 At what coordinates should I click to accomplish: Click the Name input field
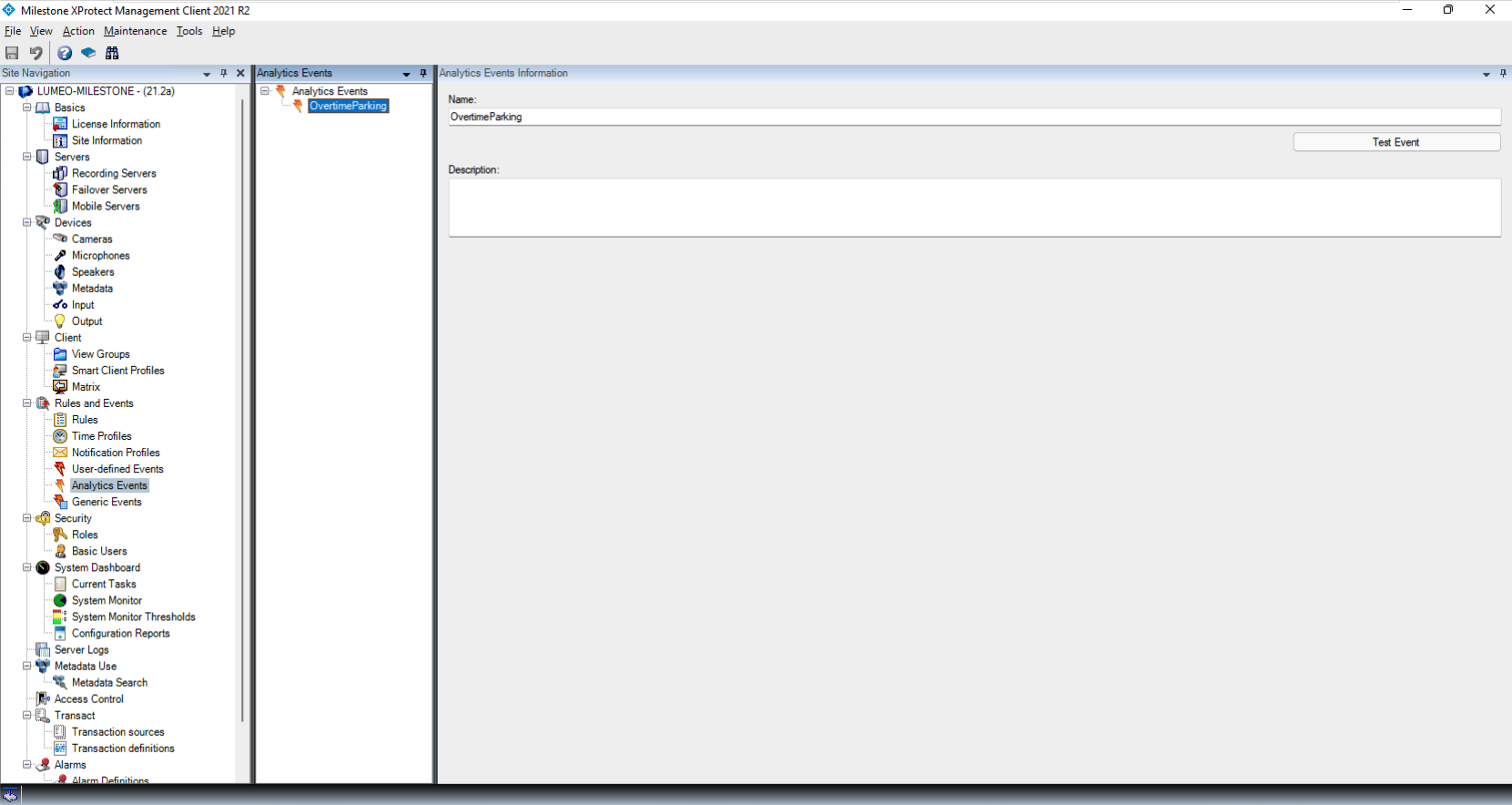974,117
